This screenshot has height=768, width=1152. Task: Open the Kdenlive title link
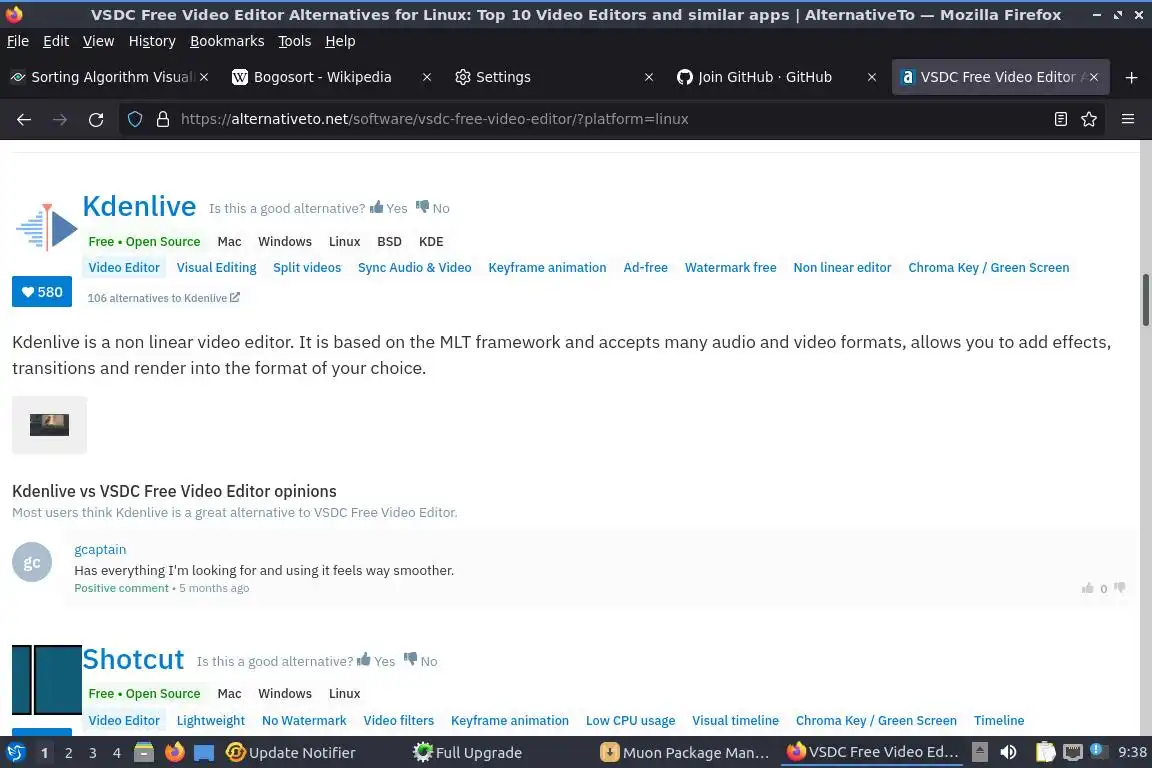(x=139, y=207)
